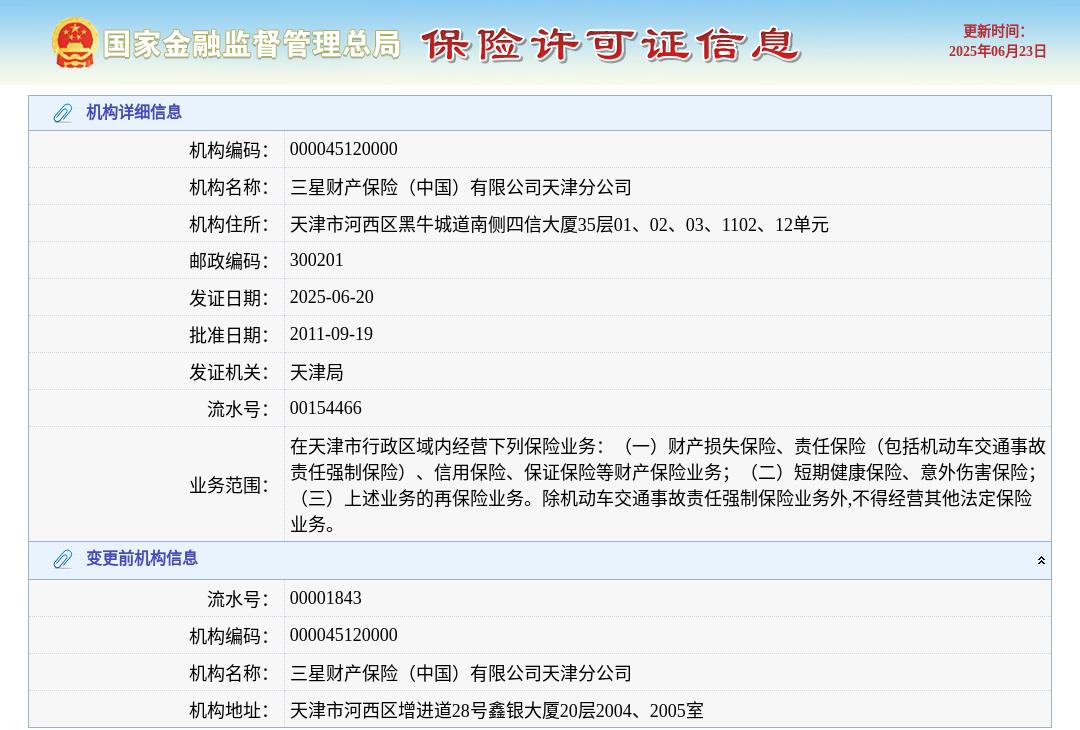1080x730 pixels.
Task: Click the issue date 2025-06-20
Action: pos(331,298)
